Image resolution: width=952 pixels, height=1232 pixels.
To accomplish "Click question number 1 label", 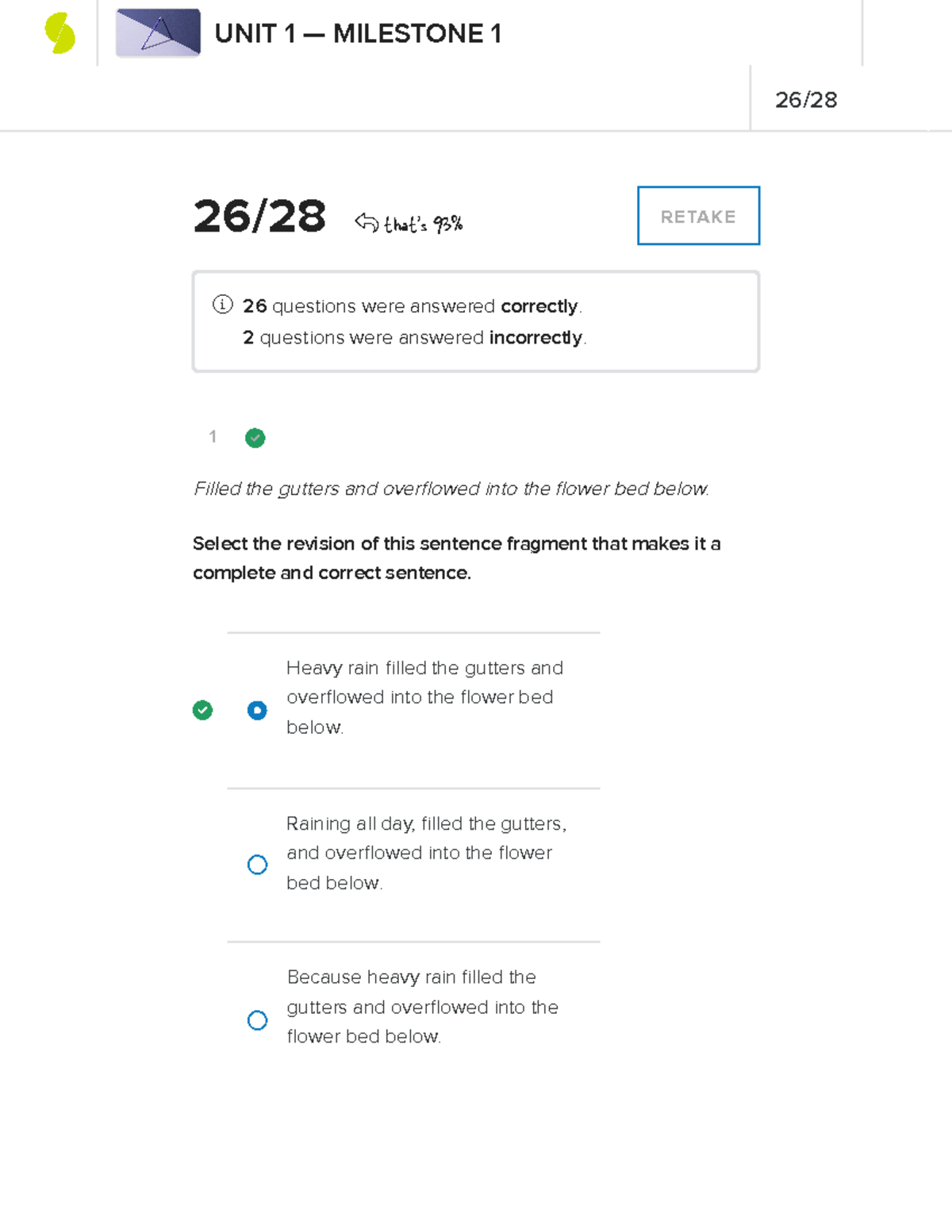I will click(x=213, y=436).
